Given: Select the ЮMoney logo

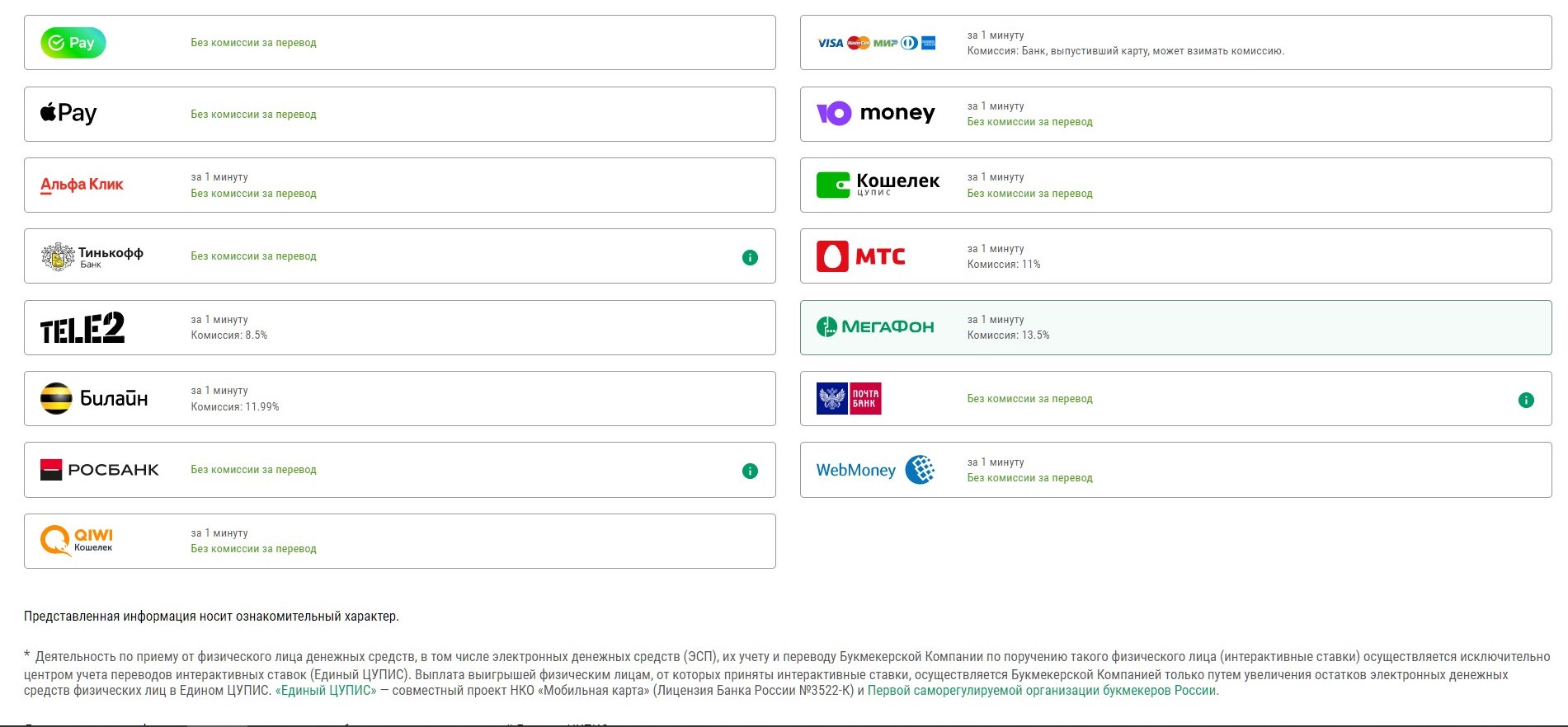Looking at the screenshot, I should click(x=876, y=113).
